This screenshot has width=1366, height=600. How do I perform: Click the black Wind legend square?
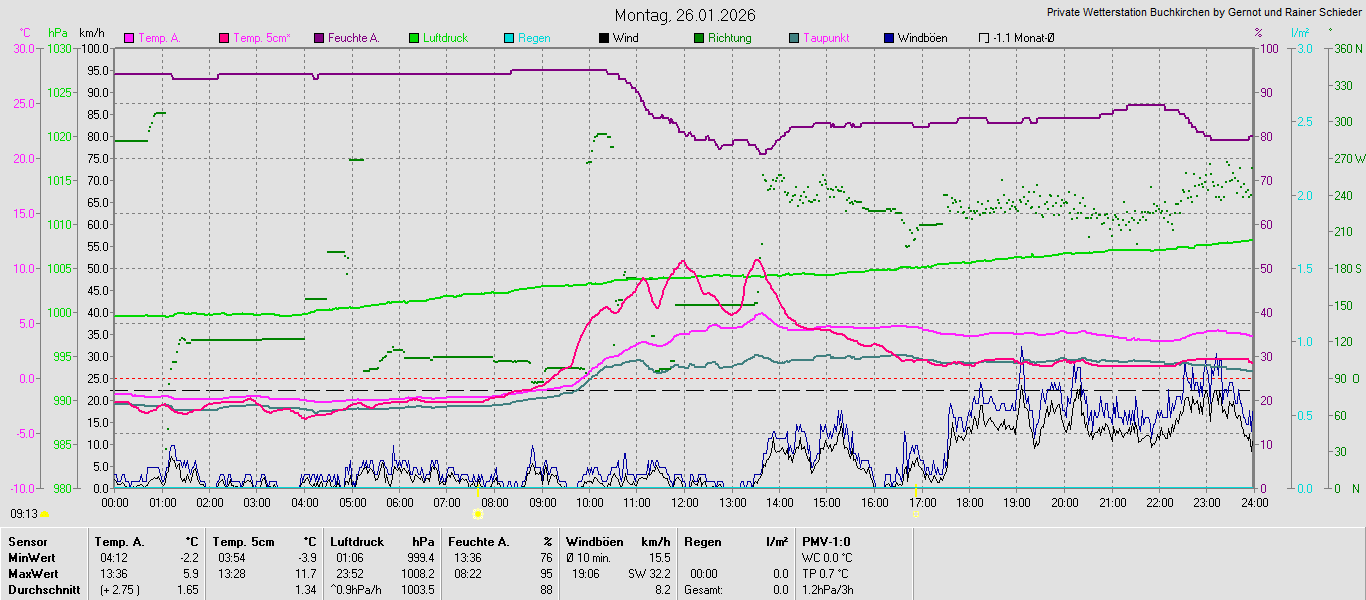click(x=604, y=38)
